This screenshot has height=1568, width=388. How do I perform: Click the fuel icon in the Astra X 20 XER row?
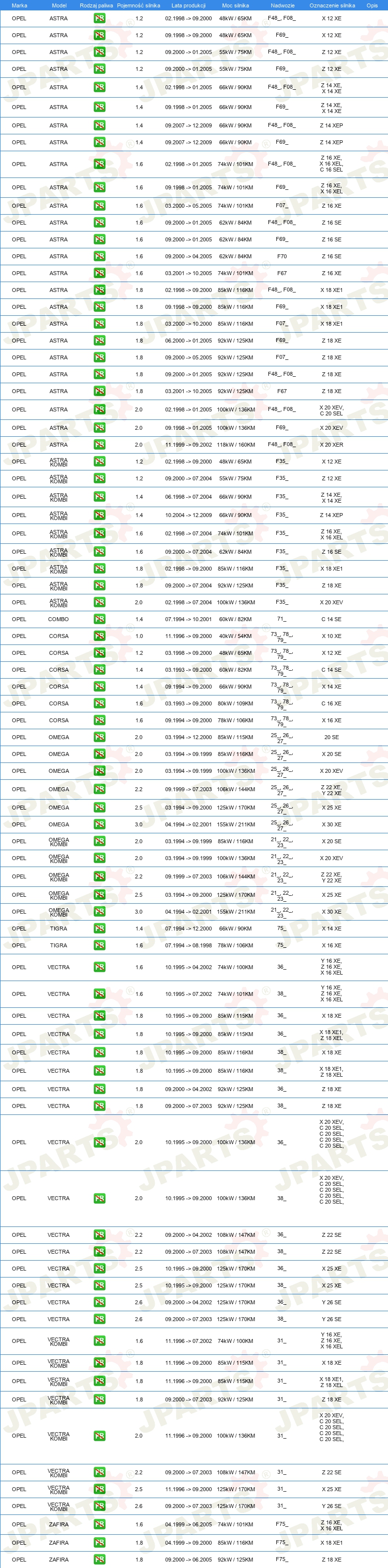point(99,444)
